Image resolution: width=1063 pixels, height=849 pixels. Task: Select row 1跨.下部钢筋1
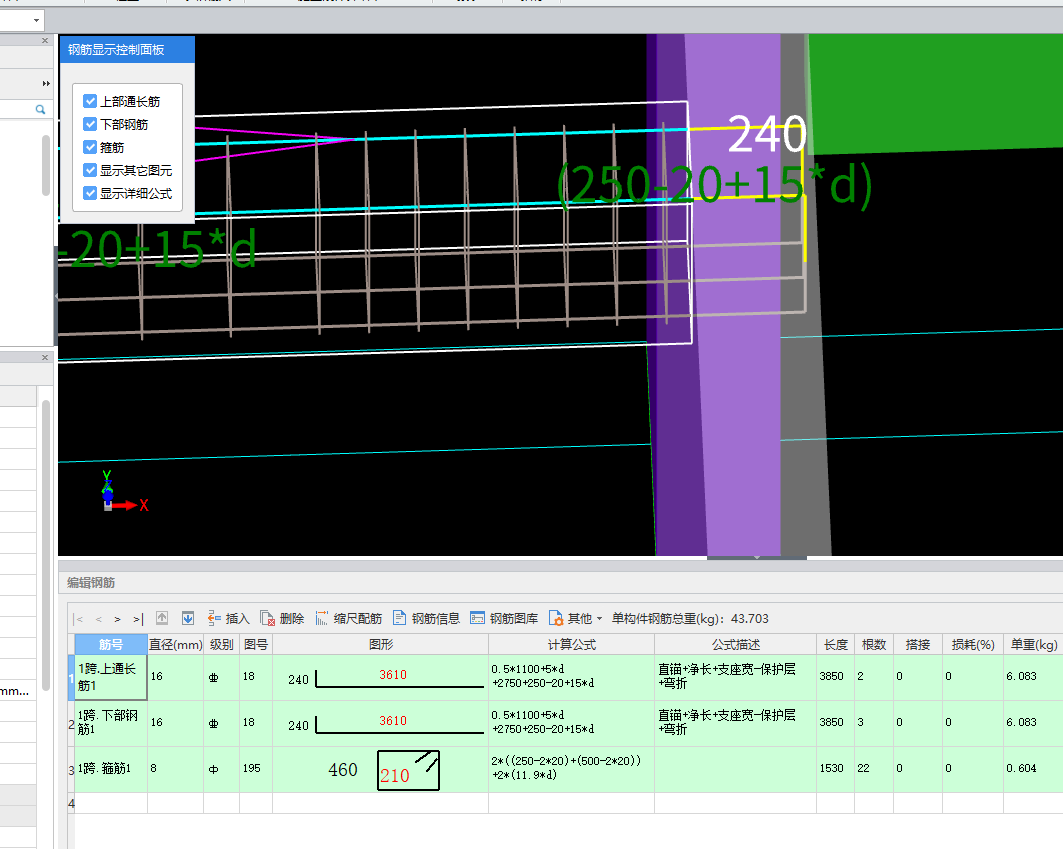click(111, 723)
